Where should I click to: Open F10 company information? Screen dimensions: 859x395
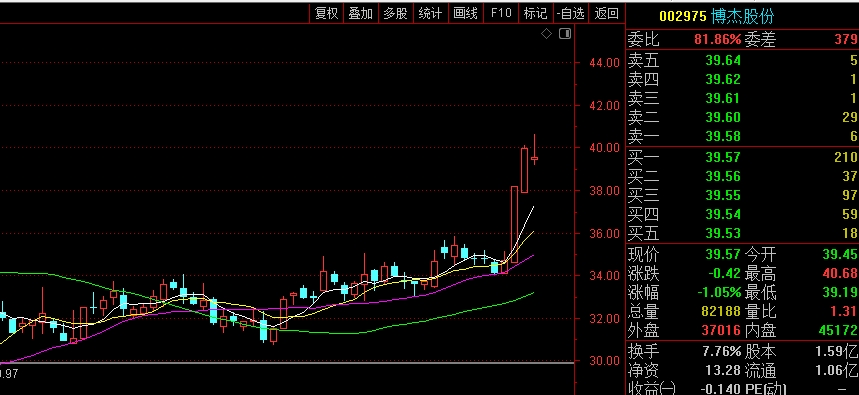[x=501, y=13]
